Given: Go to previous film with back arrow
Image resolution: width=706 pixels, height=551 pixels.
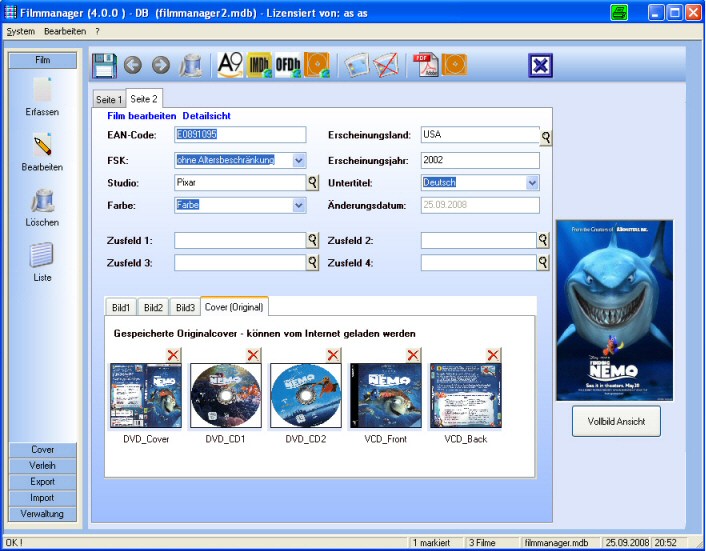Looking at the screenshot, I should [133, 66].
